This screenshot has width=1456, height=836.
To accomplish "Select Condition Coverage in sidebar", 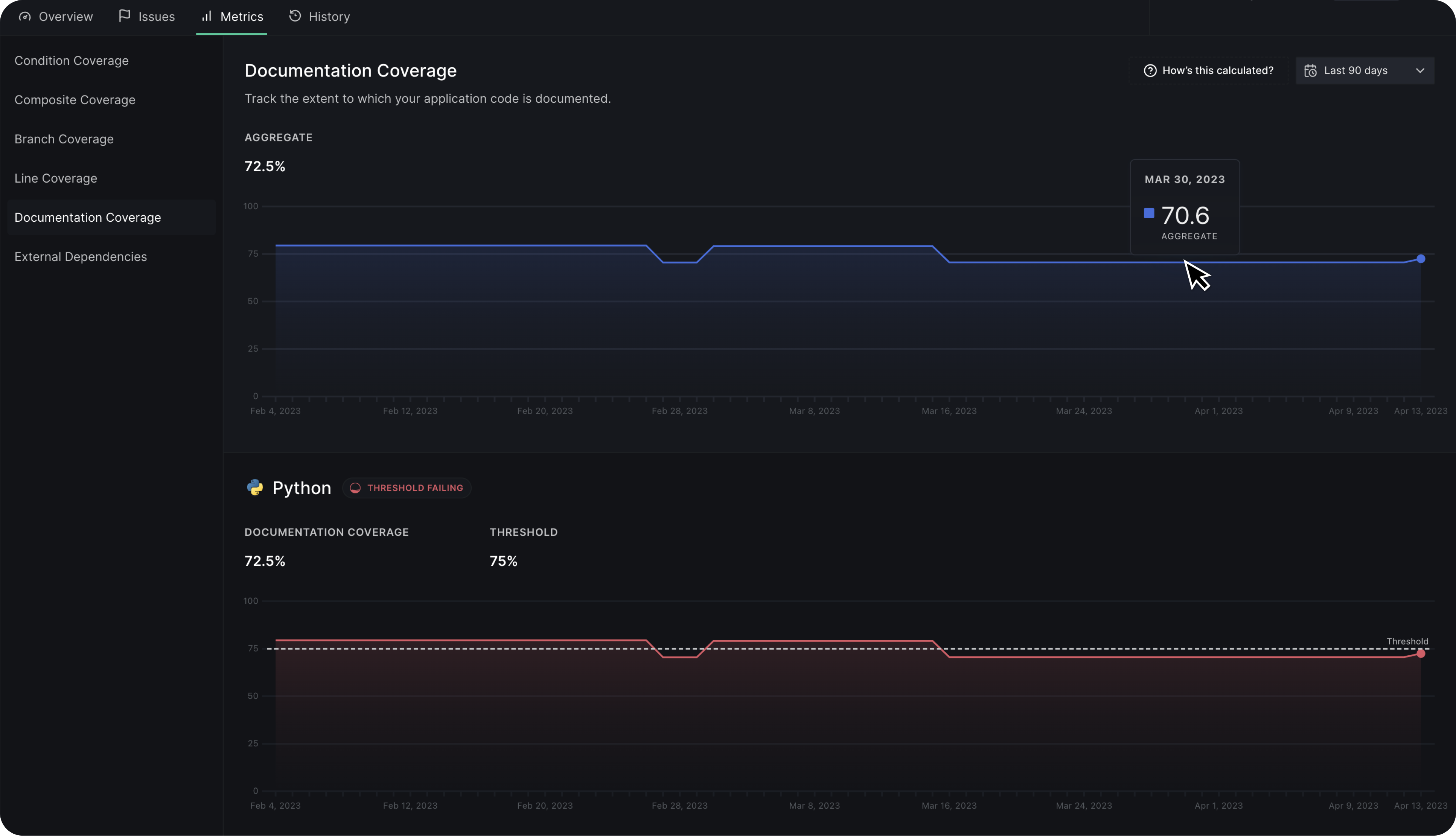I will tap(71, 61).
